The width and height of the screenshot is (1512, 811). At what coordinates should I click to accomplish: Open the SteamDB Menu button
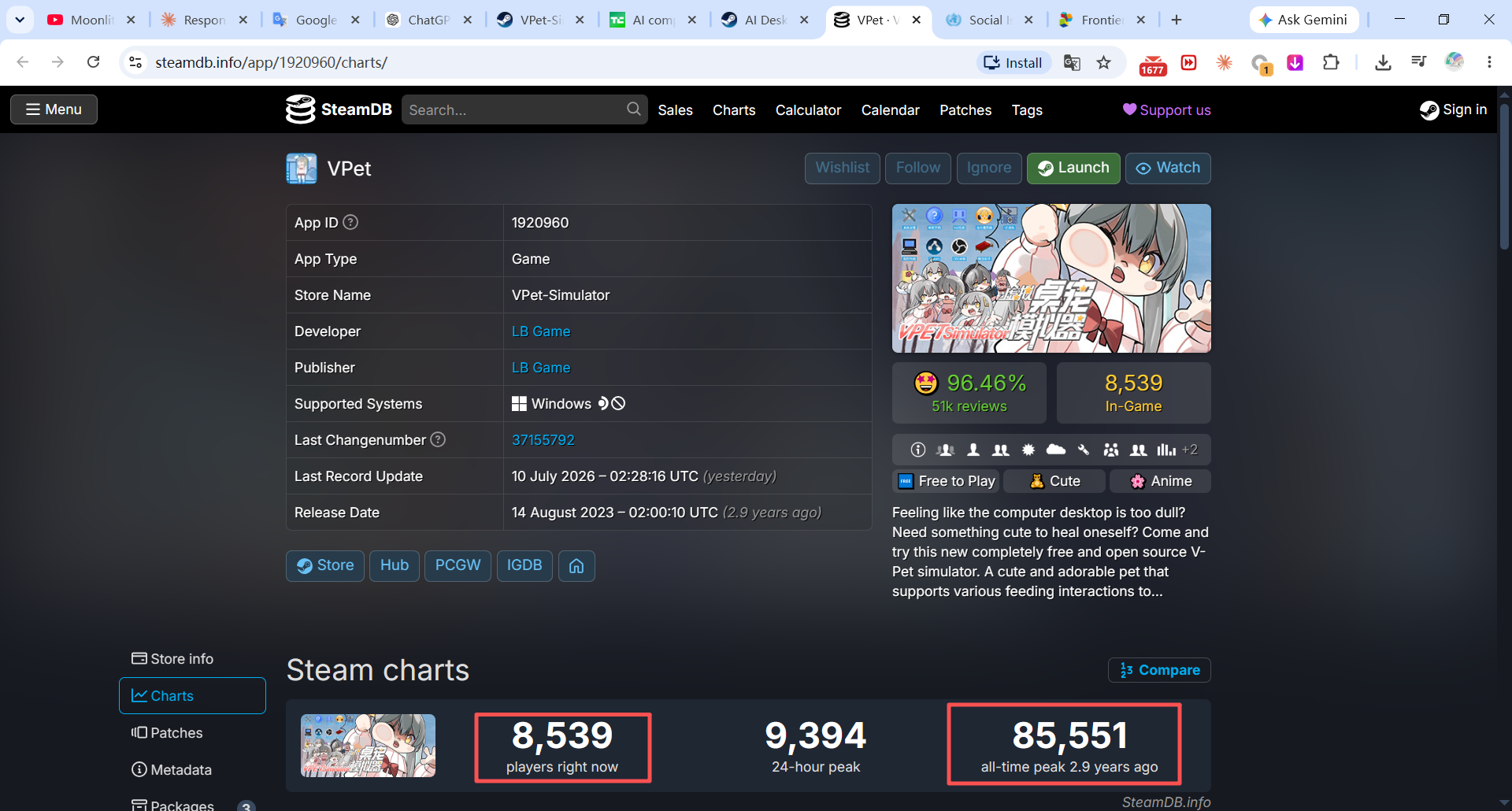point(54,109)
